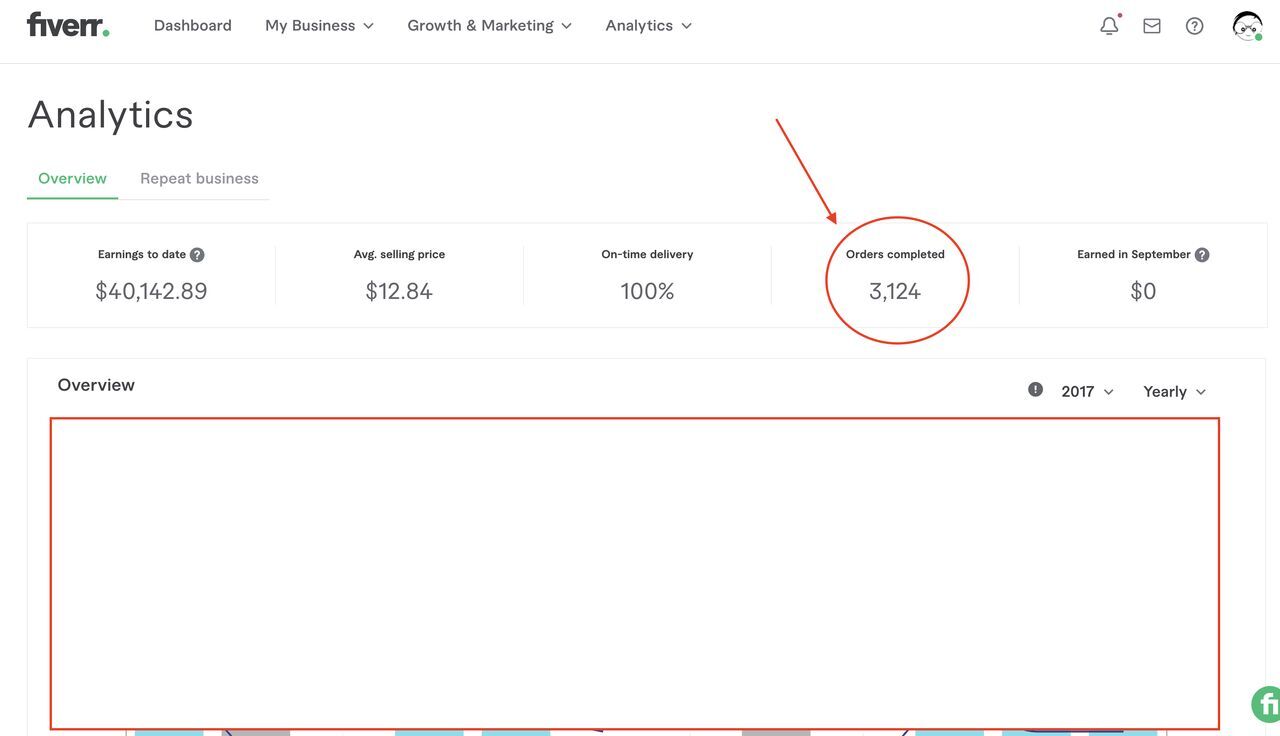The width and height of the screenshot is (1280, 736).
Task: Open the Yearly period dropdown
Action: [x=1174, y=392]
